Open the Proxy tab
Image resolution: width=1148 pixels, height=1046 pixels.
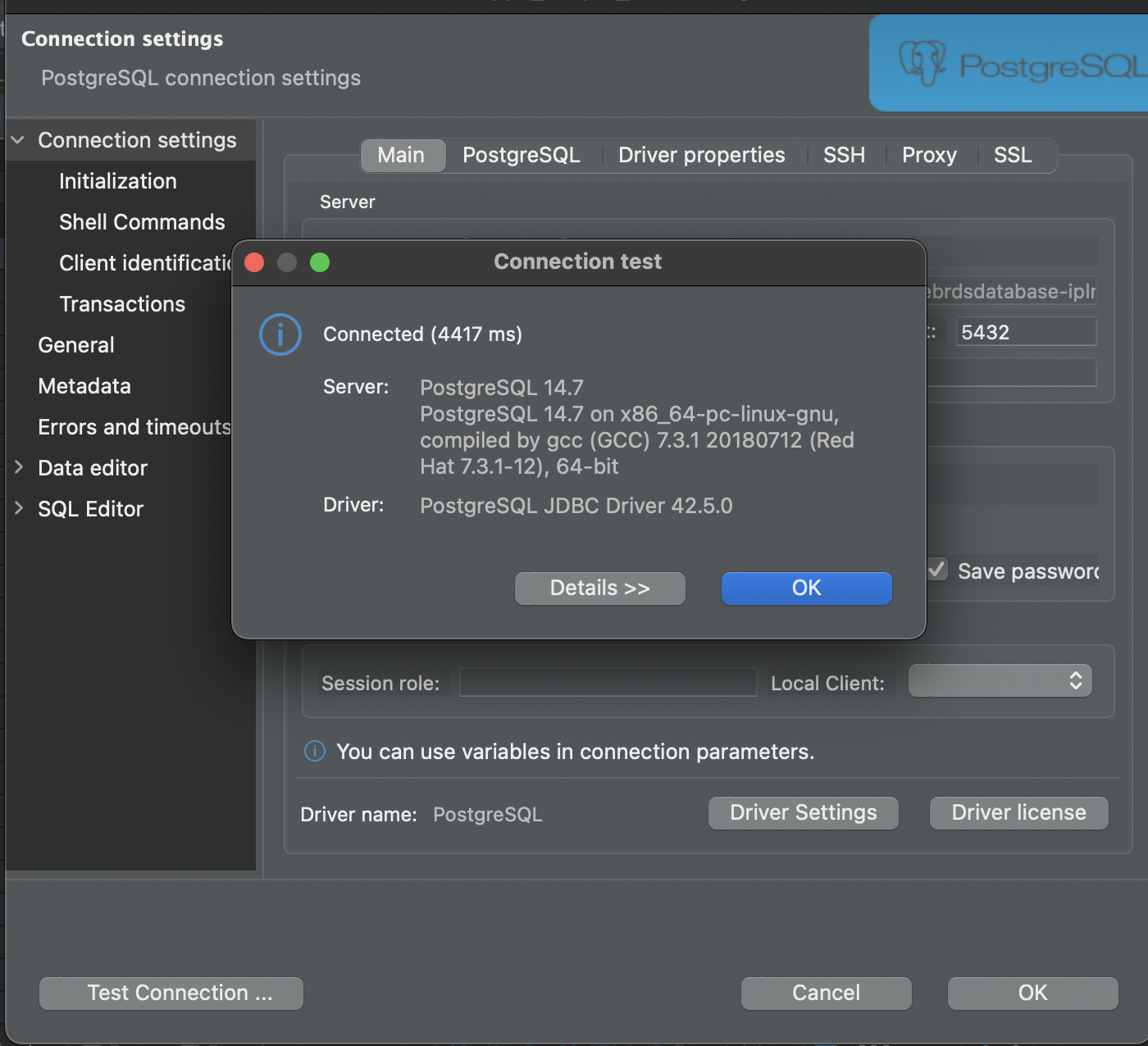pos(929,155)
